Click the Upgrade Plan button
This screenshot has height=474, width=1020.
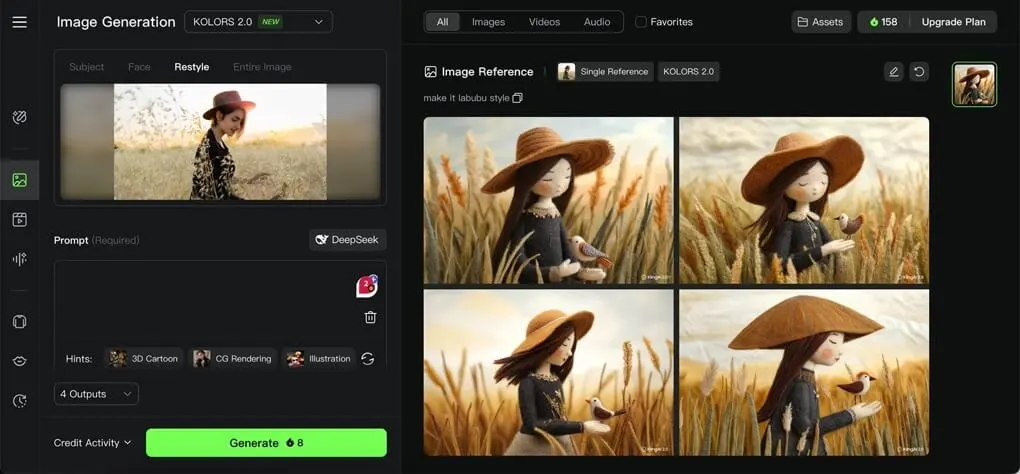pyautogui.click(x=953, y=22)
